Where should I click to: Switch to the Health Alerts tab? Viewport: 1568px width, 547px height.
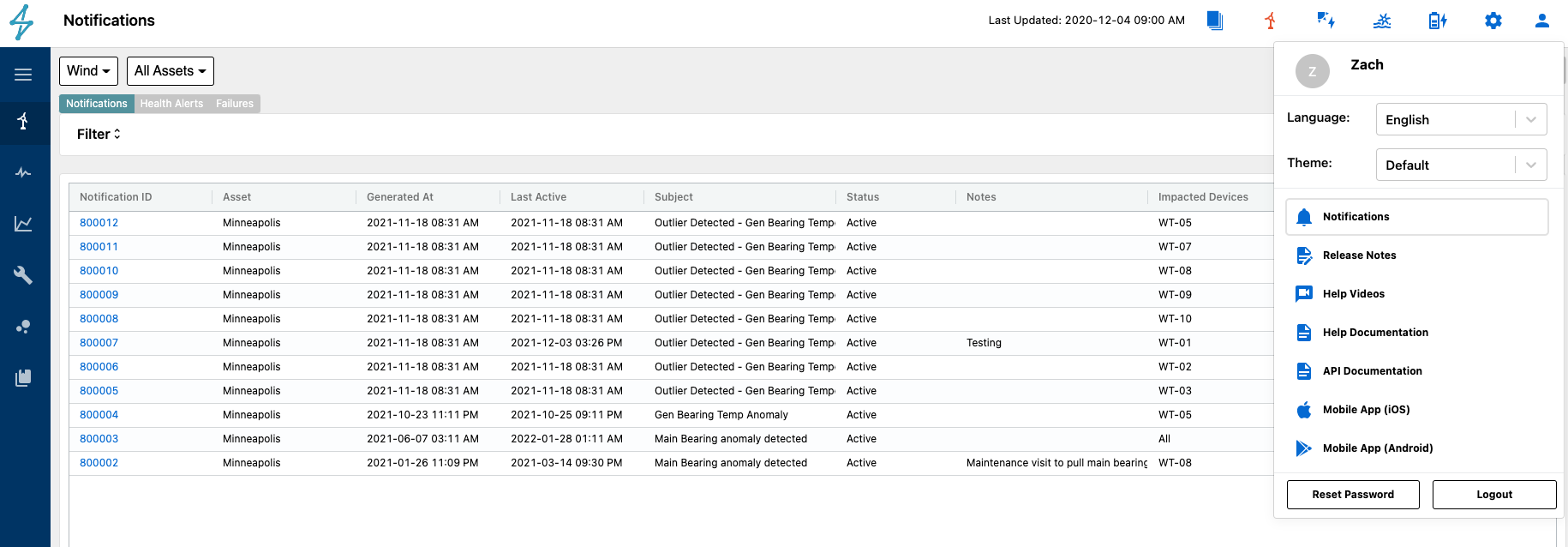pos(172,104)
